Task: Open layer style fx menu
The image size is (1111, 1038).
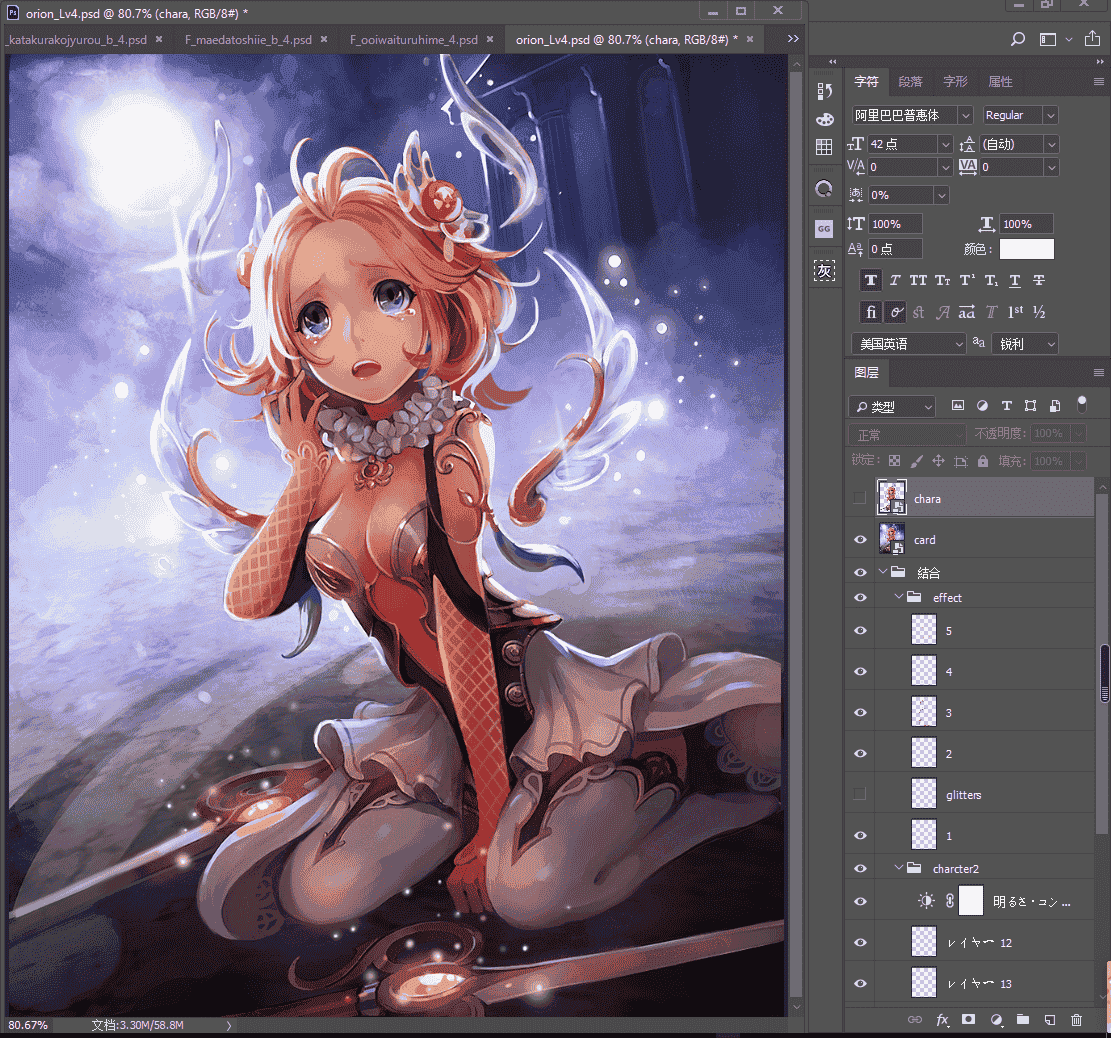Action: pyautogui.click(x=942, y=1020)
